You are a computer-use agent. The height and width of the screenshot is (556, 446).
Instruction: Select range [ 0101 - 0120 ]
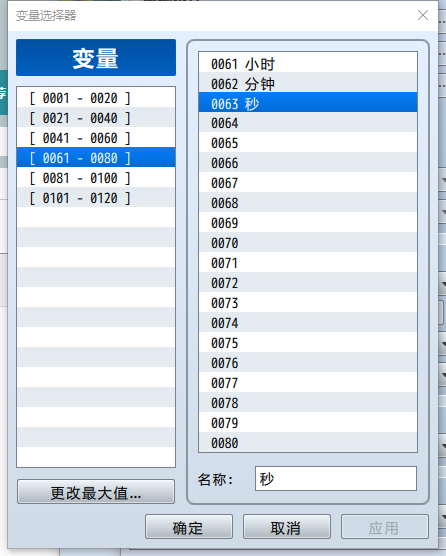[x=96, y=197]
